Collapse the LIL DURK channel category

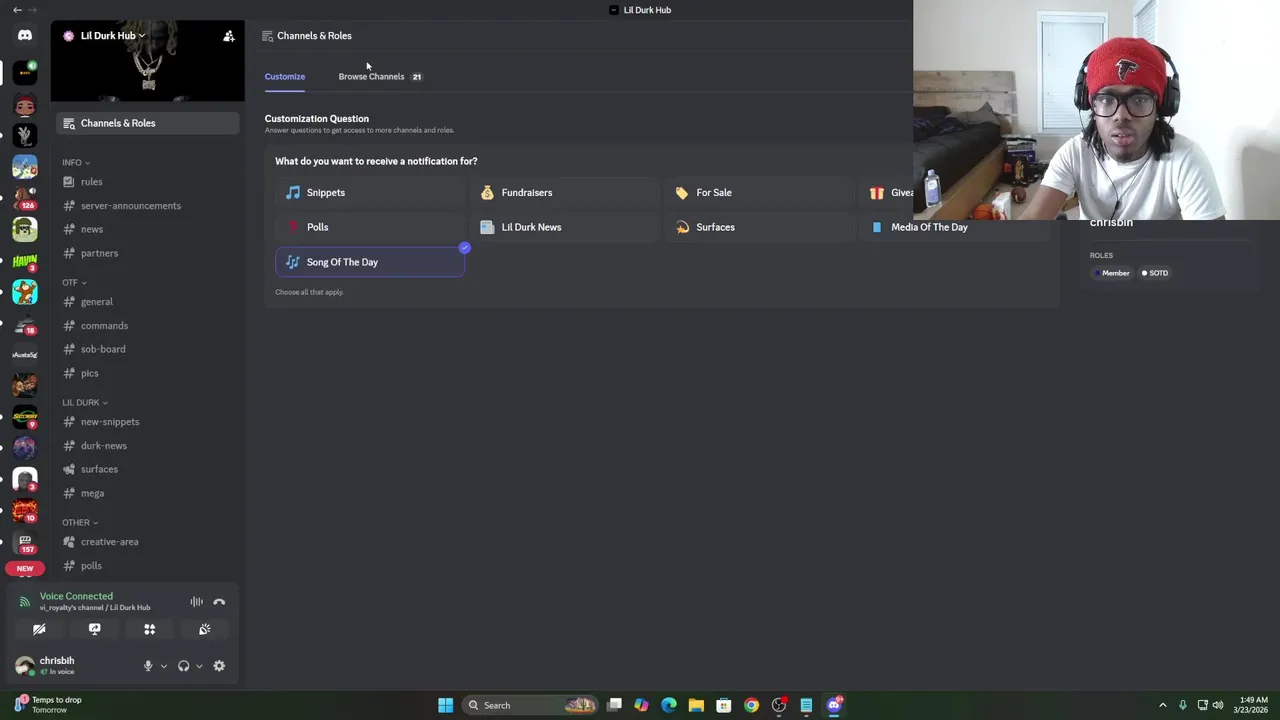click(85, 402)
